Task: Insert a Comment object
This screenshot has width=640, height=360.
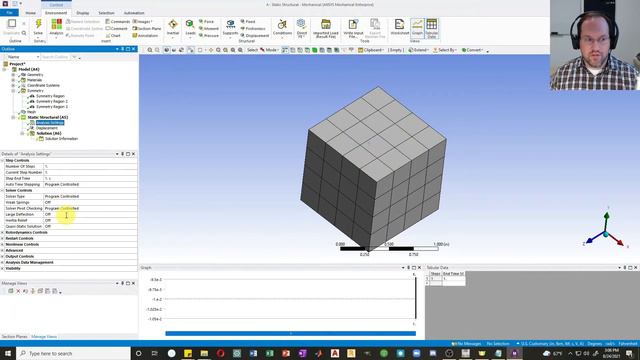Action: coord(116,29)
